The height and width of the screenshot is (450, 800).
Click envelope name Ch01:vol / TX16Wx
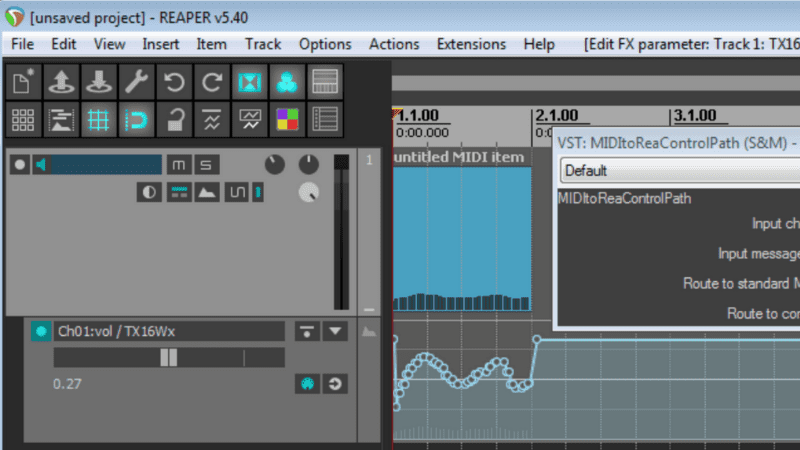tap(116, 332)
